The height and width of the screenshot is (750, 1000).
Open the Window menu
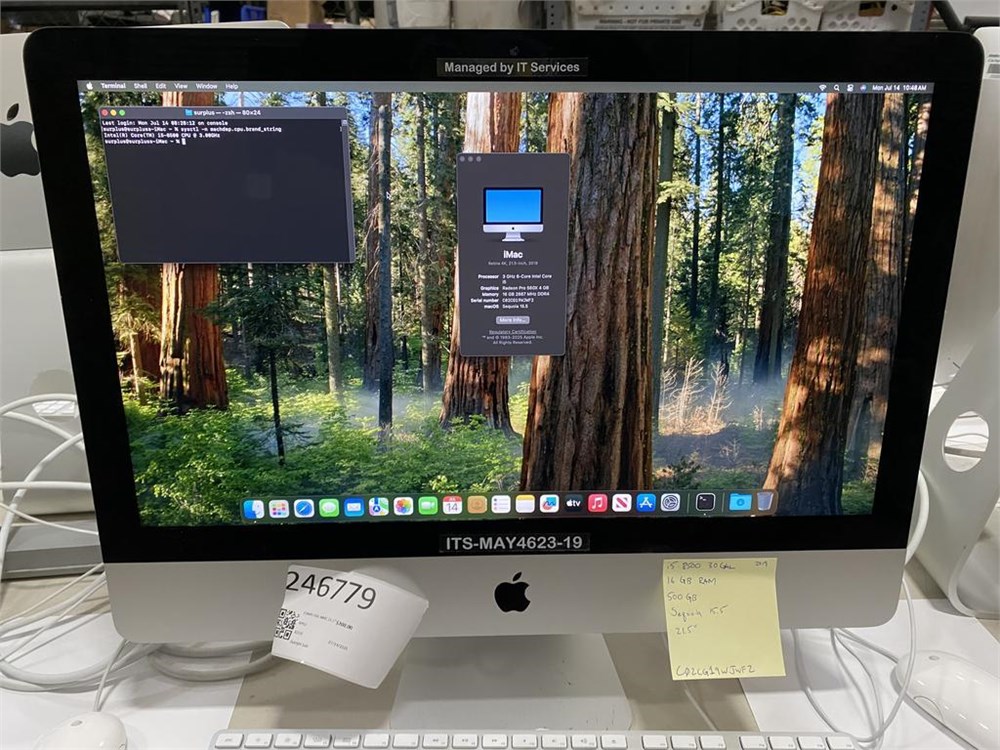tap(207, 86)
